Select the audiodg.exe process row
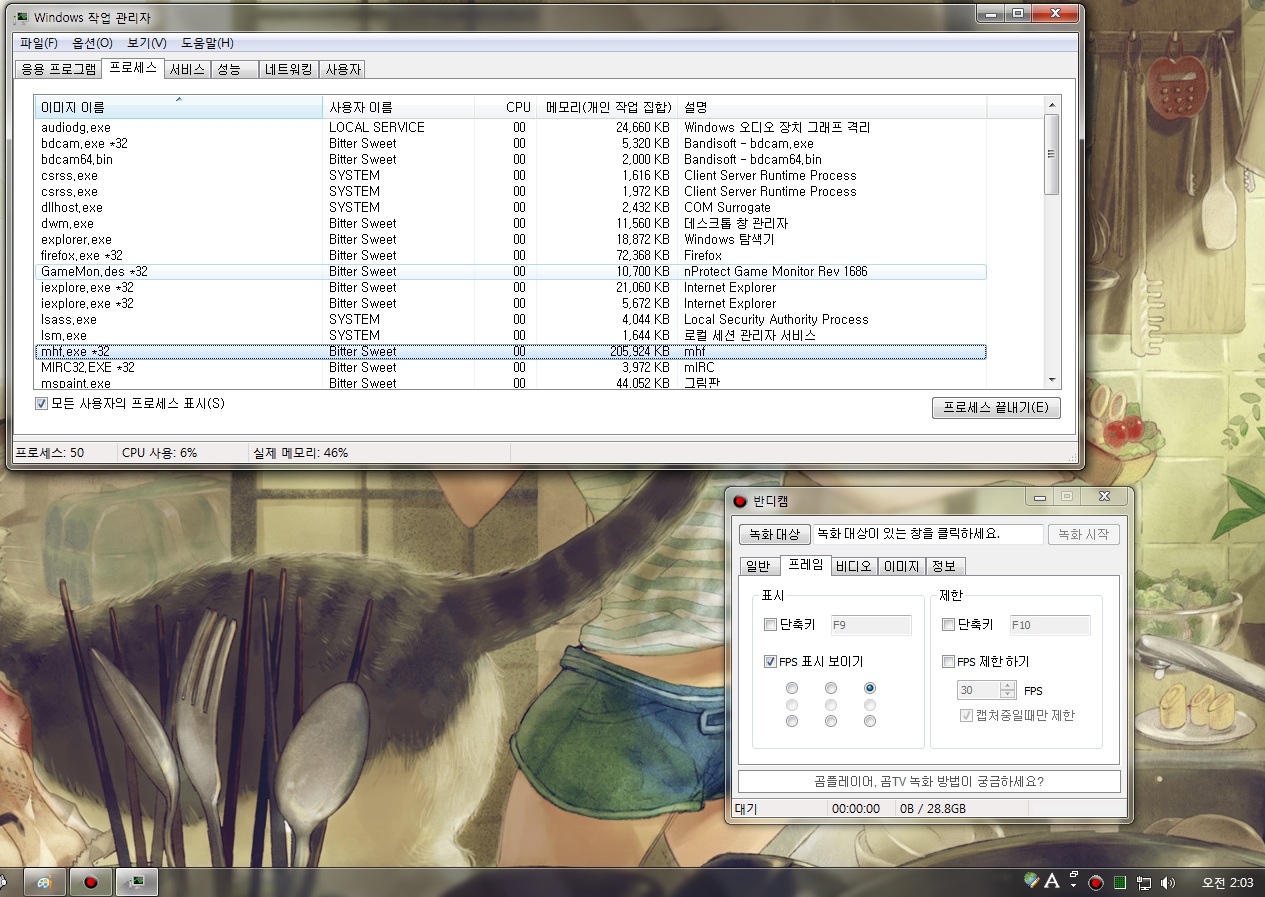The height and width of the screenshot is (897, 1265). 511,128
